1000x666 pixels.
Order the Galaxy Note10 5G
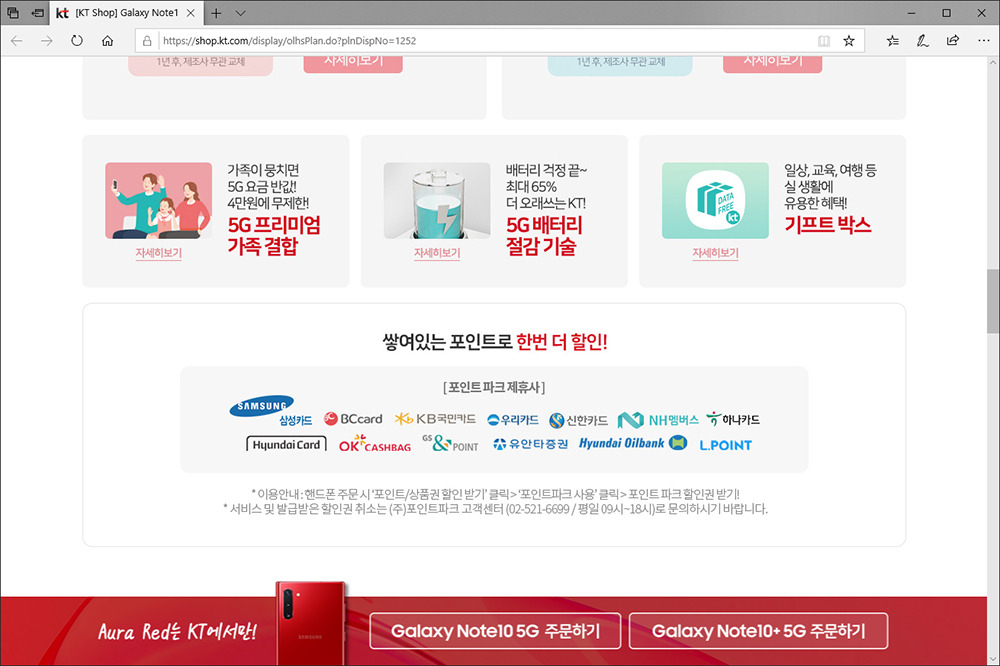495,631
